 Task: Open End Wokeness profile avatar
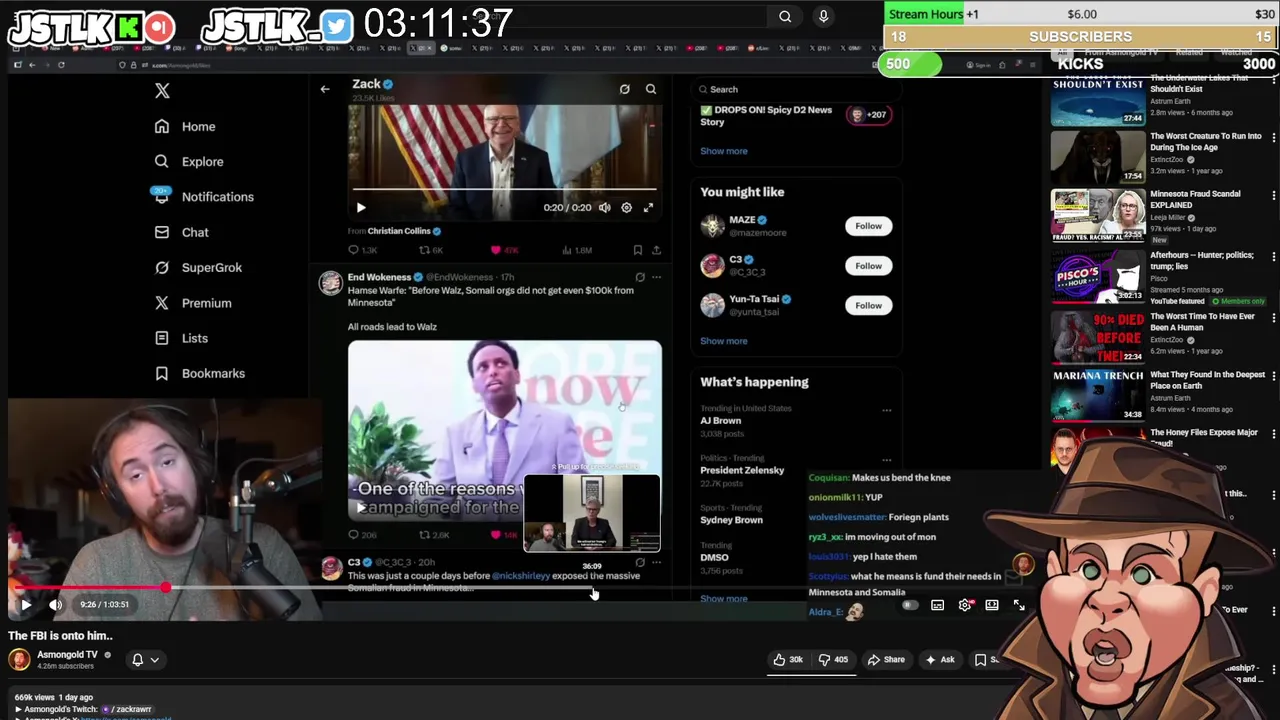[x=330, y=283]
